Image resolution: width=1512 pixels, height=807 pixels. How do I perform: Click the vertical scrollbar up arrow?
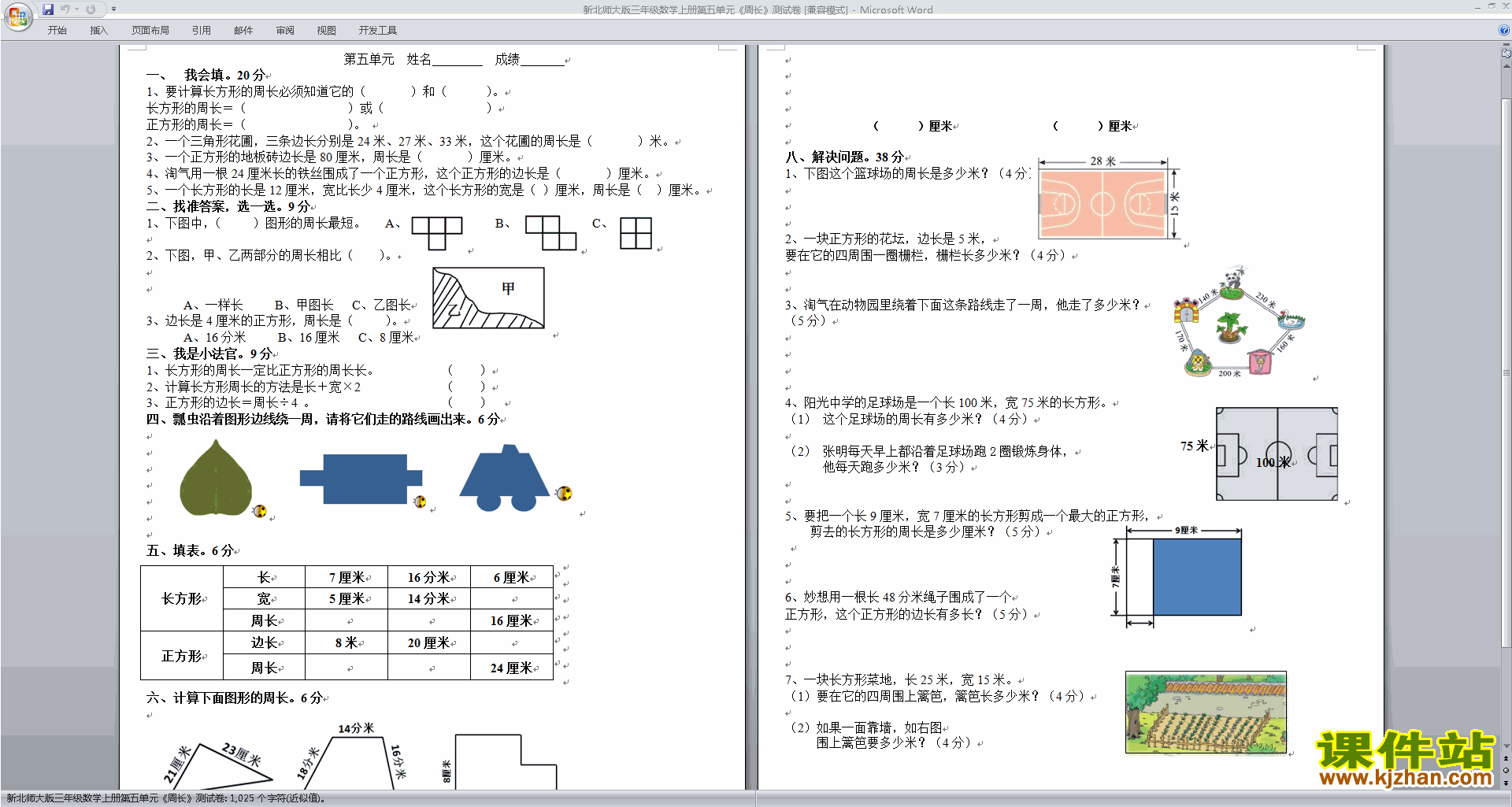click(x=1506, y=66)
